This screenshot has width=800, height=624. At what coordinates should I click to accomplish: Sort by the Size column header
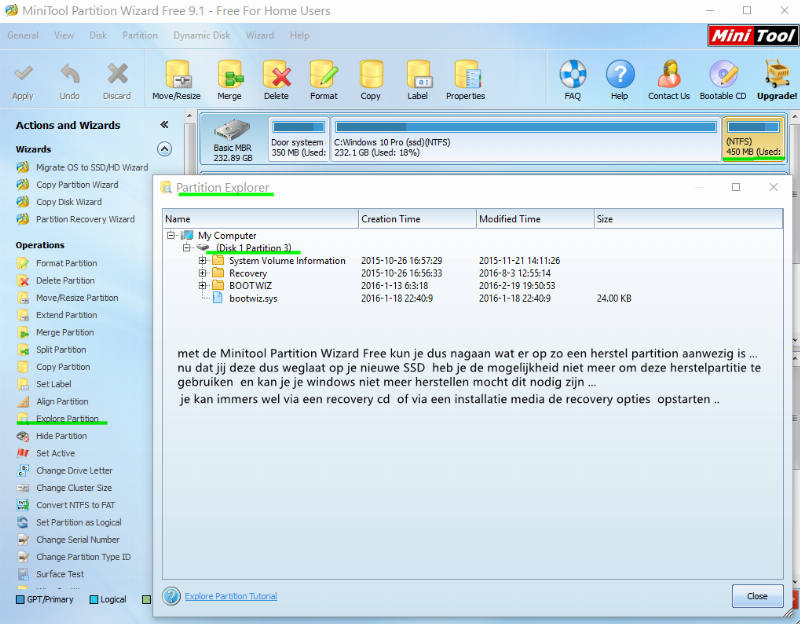tap(688, 218)
